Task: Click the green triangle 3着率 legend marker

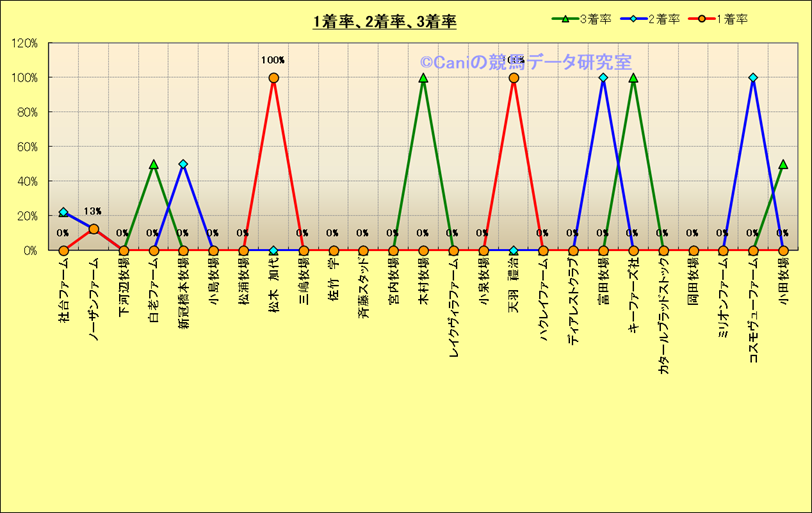Action: point(566,19)
